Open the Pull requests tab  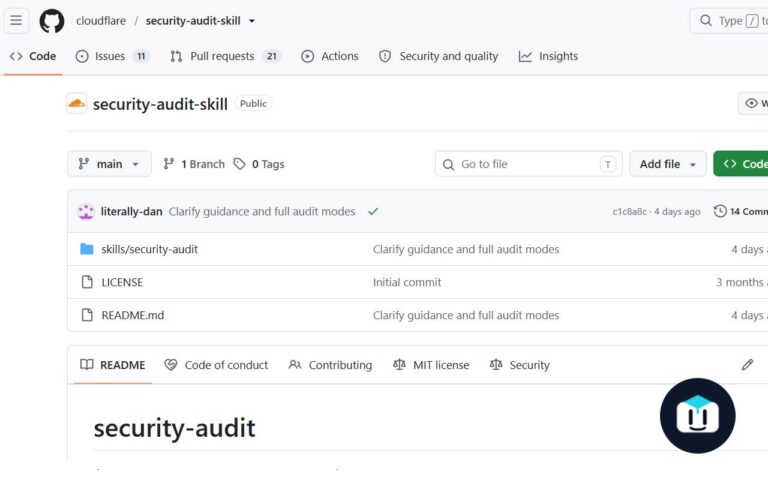point(225,56)
